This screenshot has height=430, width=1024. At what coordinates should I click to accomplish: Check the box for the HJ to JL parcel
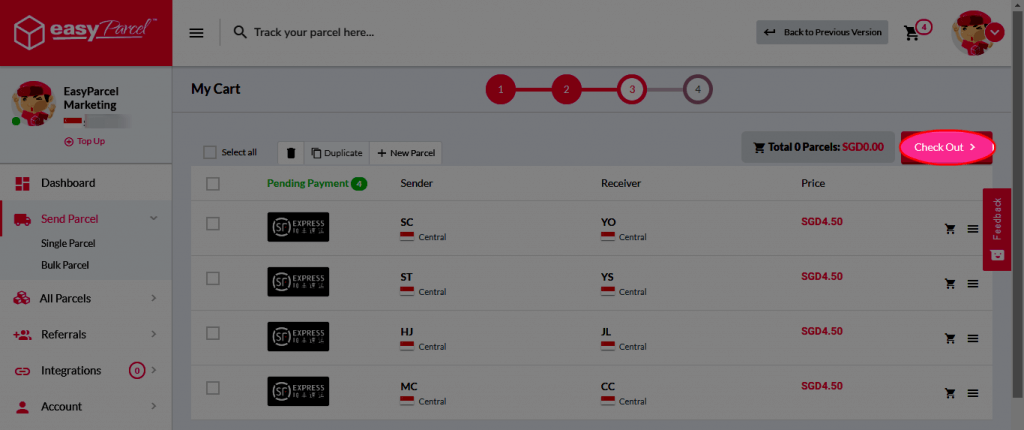tap(212, 333)
